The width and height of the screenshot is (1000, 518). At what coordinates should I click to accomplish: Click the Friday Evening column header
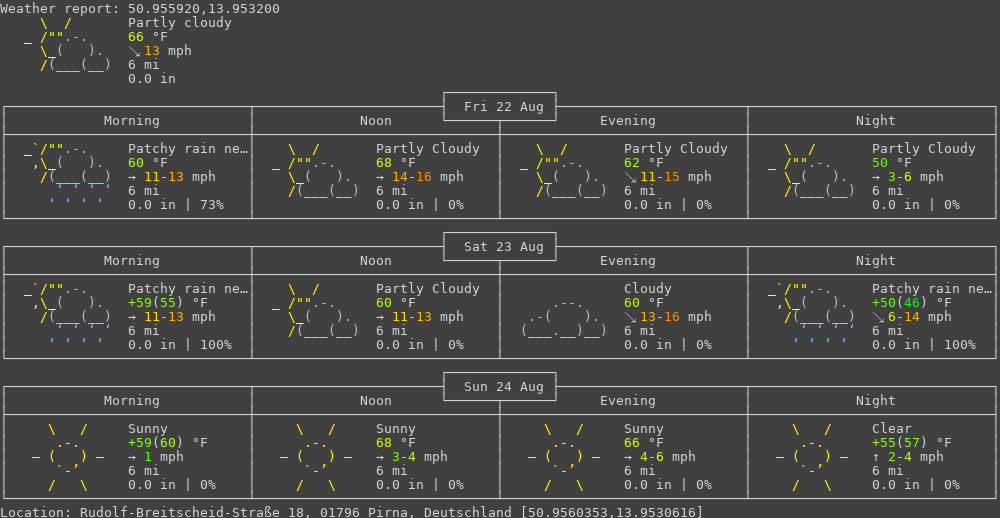click(628, 121)
